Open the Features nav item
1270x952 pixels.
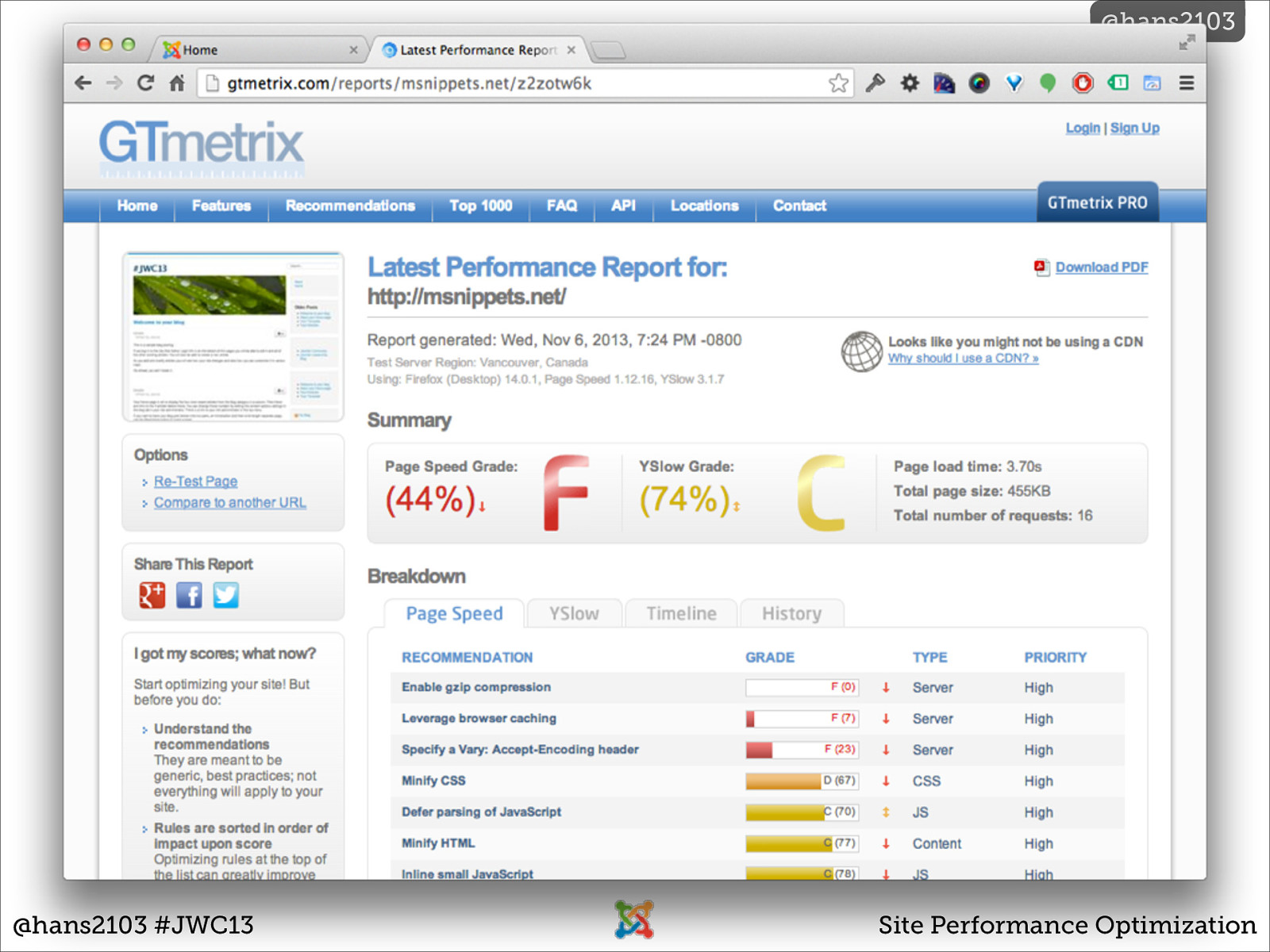pyautogui.click(x=221, y=205)
